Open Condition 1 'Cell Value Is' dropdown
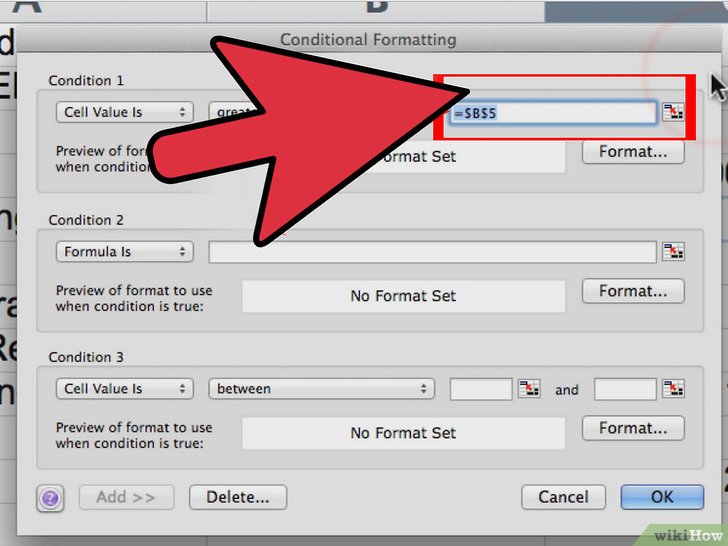728x546 pixels. (124, 112)
